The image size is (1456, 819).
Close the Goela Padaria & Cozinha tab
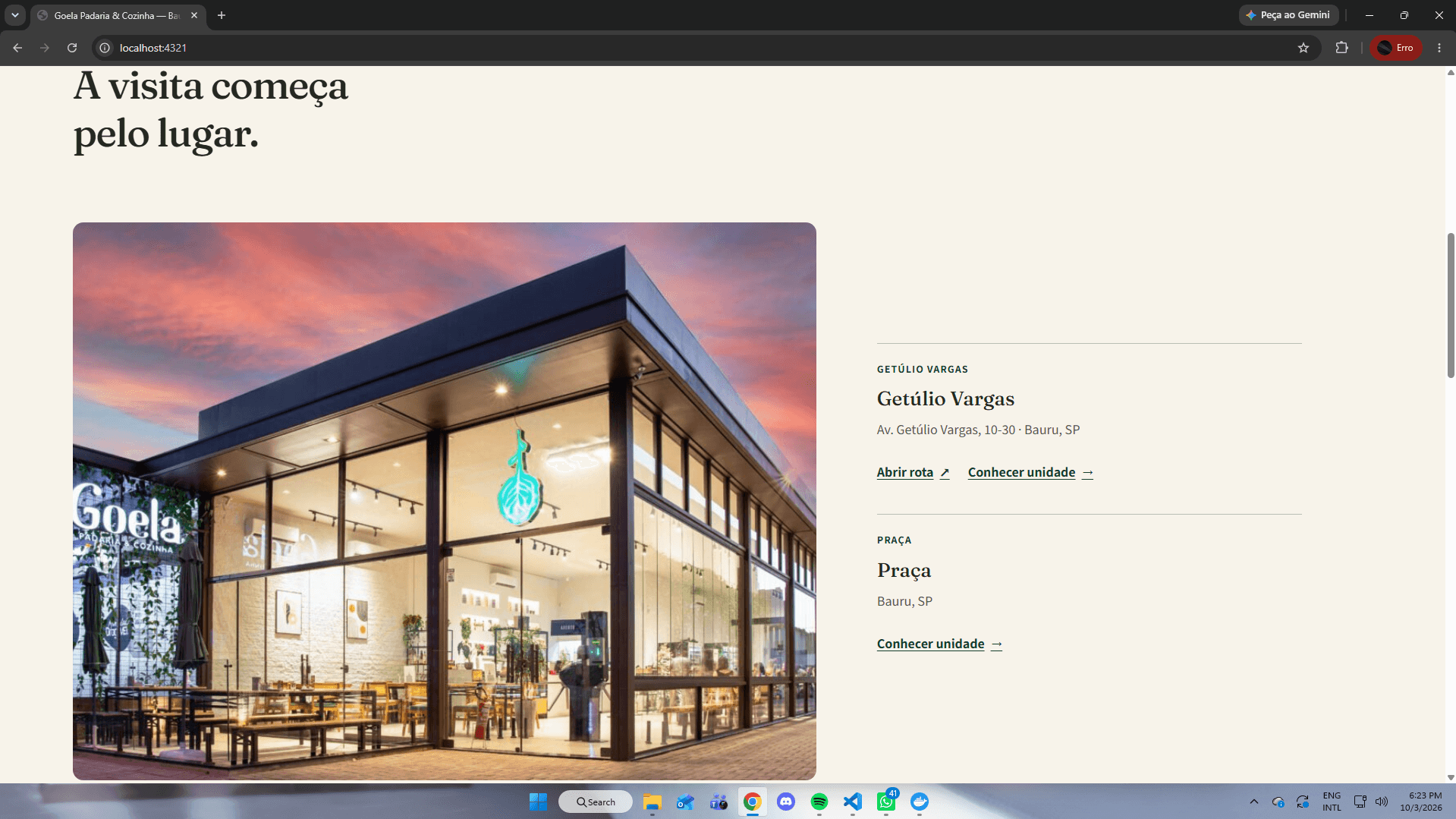(194, 15)
